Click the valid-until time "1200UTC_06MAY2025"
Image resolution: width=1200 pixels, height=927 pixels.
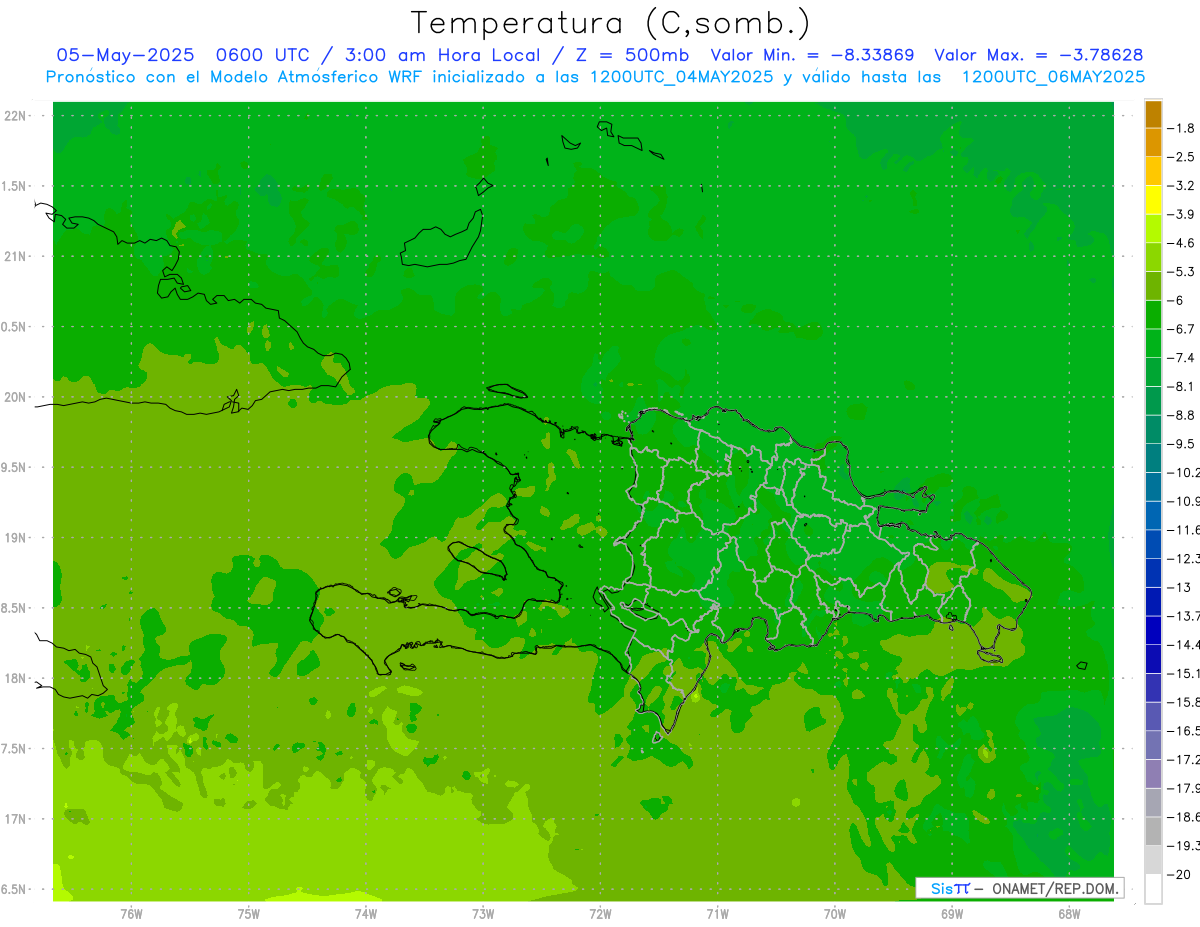[1053, 77]
